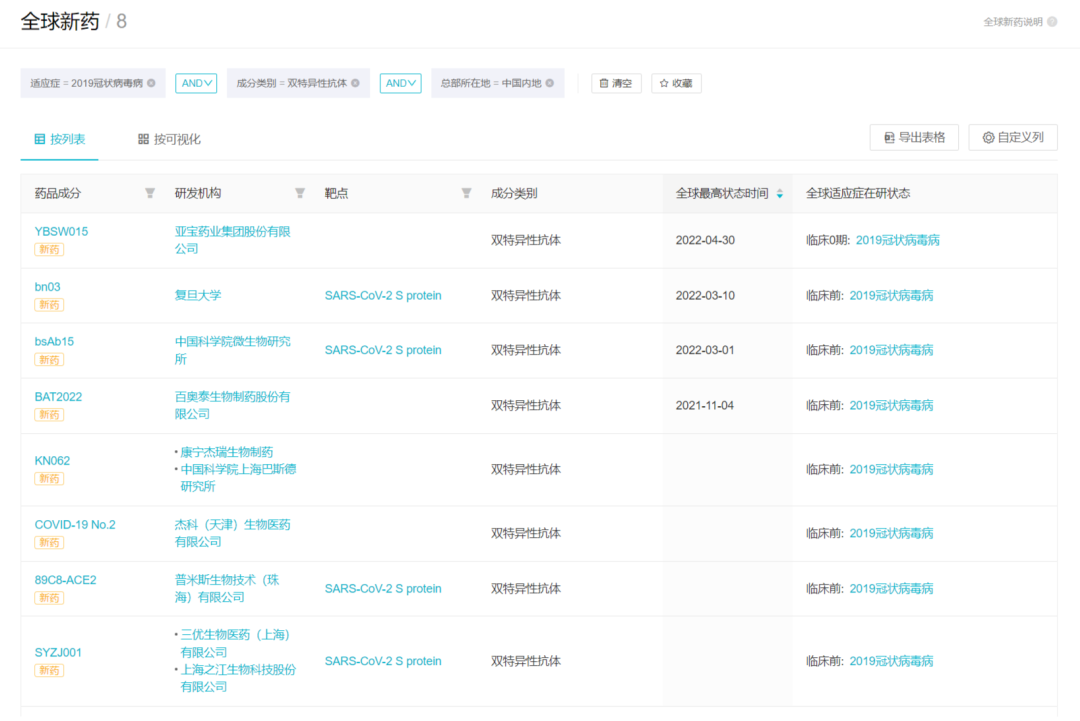Open the second AND operator dropdown
Image resolution: width=1080 pixels, height=721 pixels.
(400, 83)
